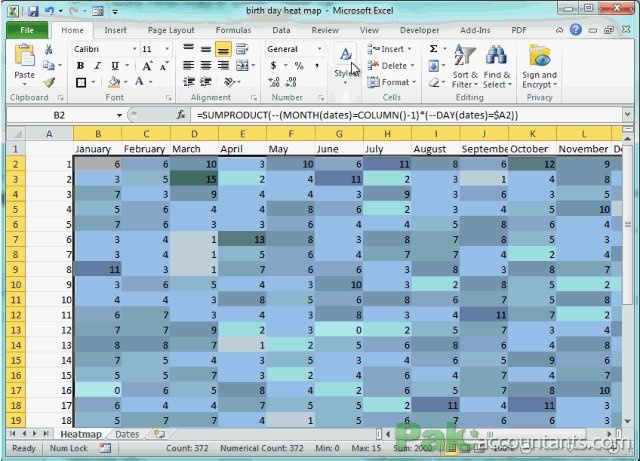Viewport: 640px width, 461px height.
Task: Click the horizontal scrollbar left arrow
Action: click(388, 434)
